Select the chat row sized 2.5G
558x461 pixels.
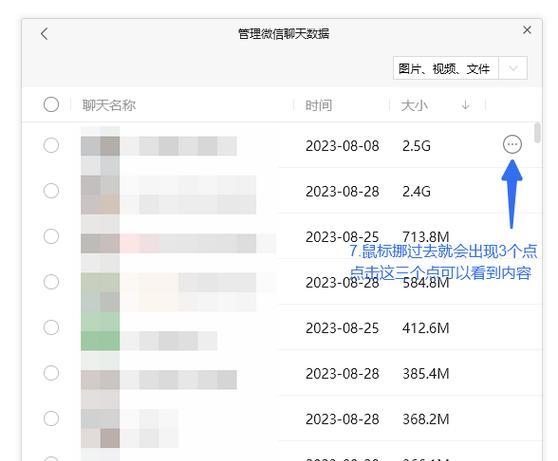[51, 145]
